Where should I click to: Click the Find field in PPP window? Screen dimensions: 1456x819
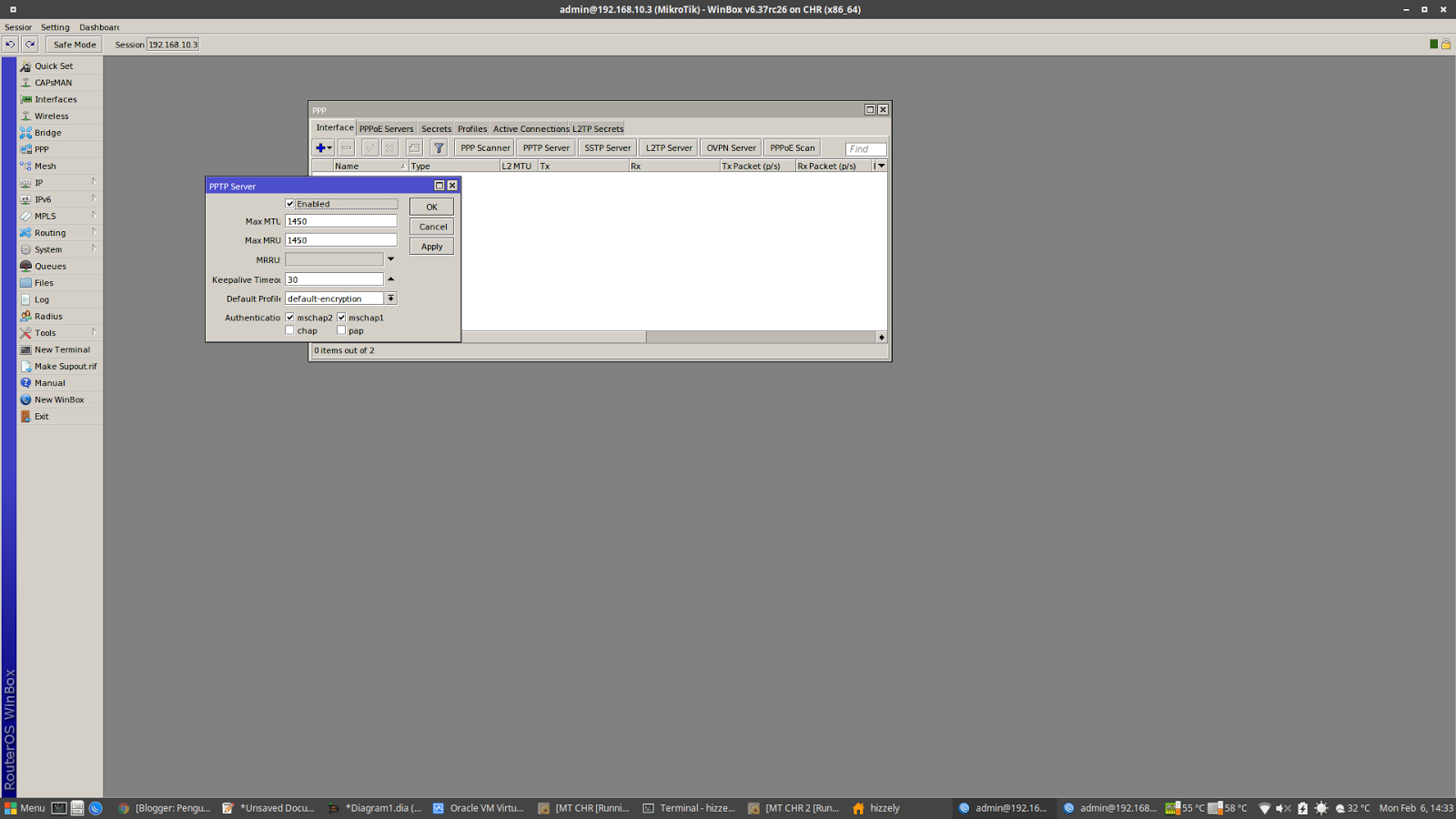865,148
